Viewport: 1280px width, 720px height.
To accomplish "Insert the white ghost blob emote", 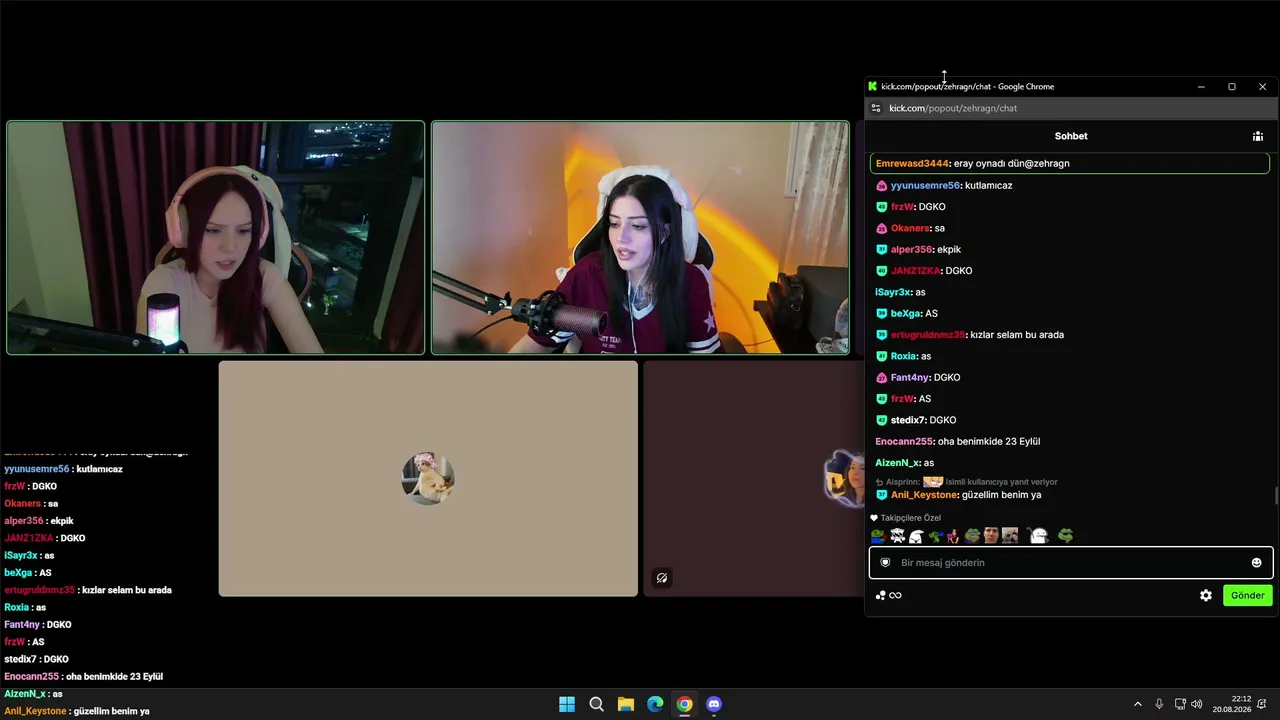I will pyautogui.click(x=915, y=536).
